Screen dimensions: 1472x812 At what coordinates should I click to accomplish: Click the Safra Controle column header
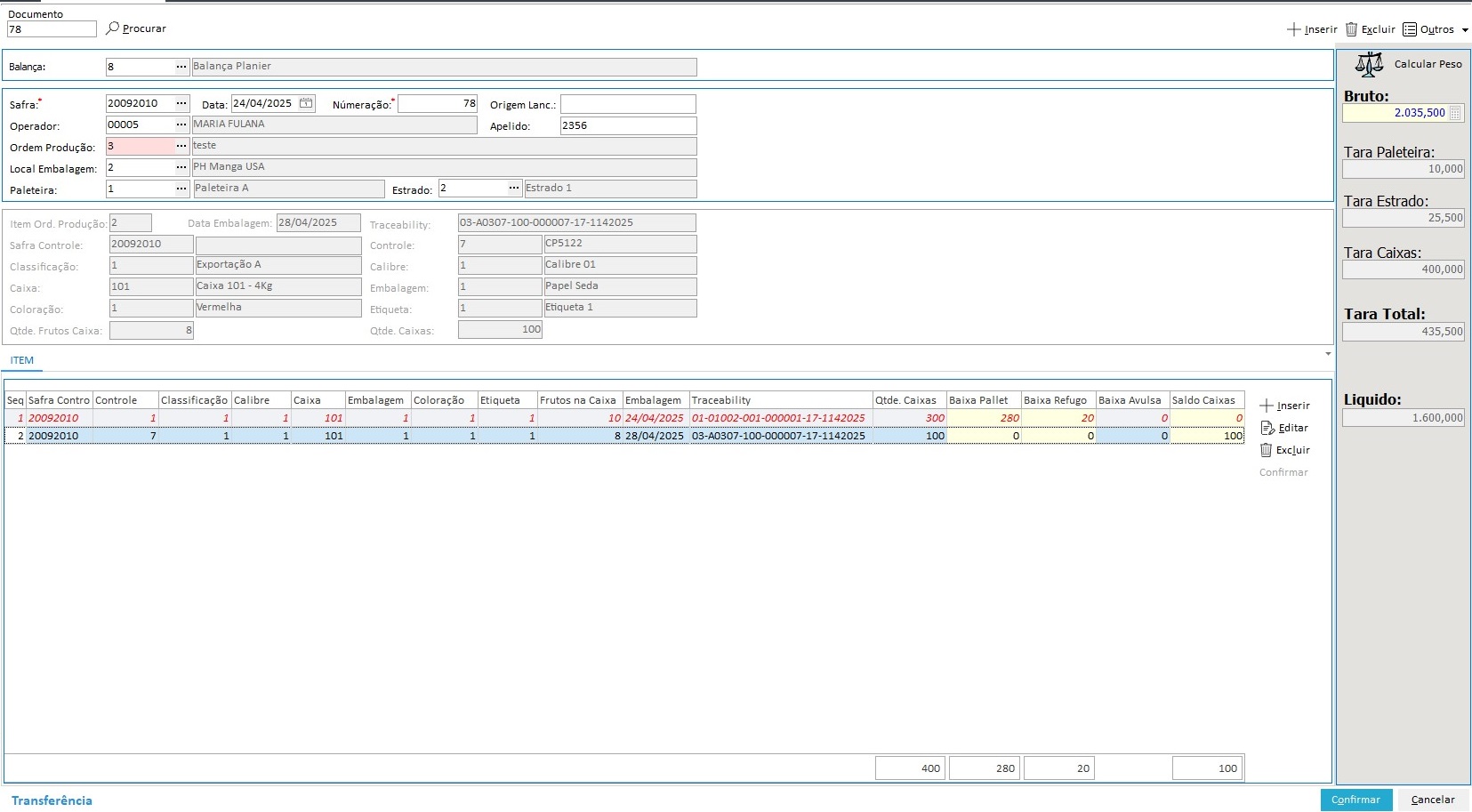pyautogui.click(x=60, y=400)
